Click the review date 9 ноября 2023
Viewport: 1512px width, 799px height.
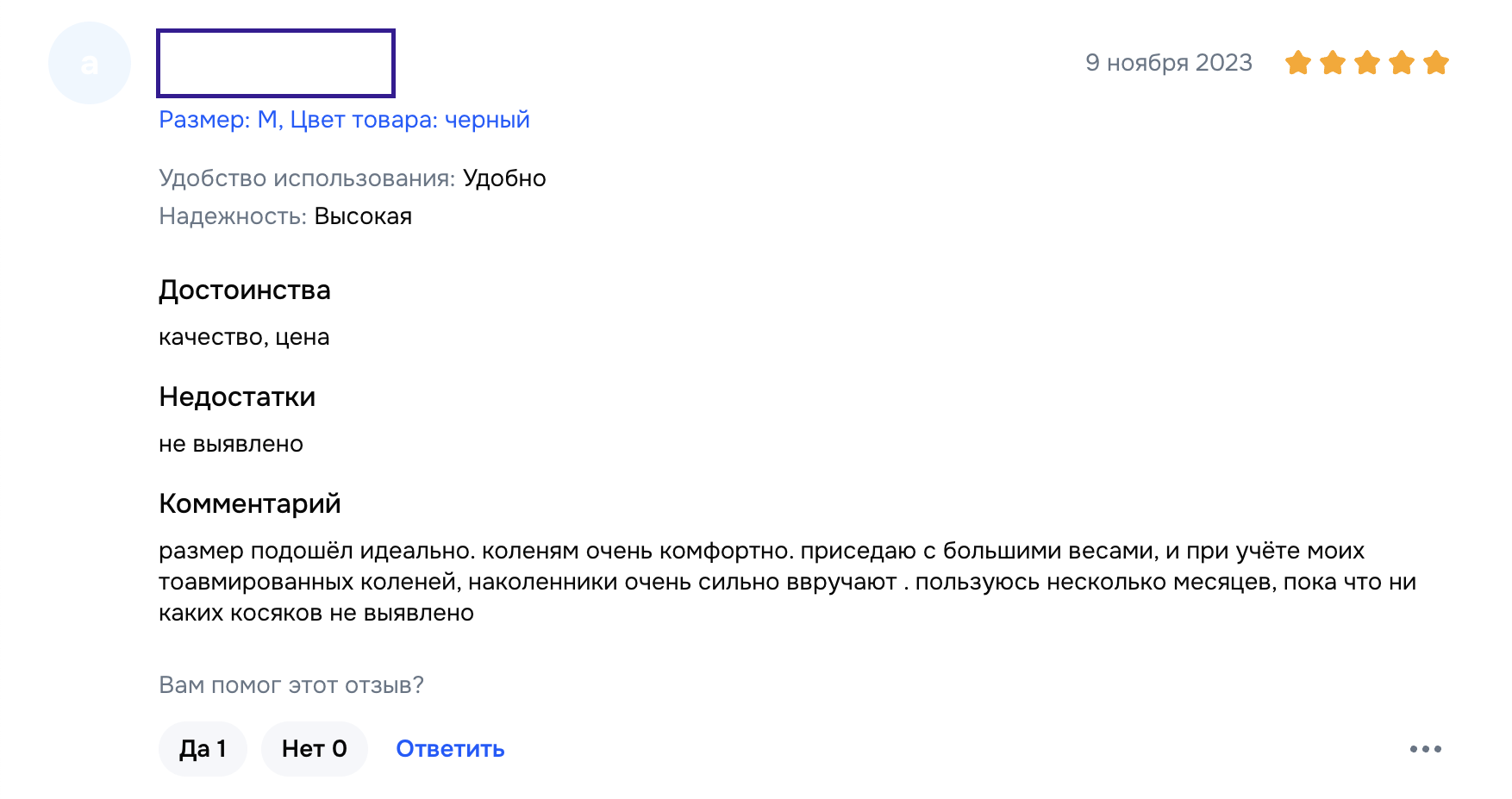[x=1168, y=63]
